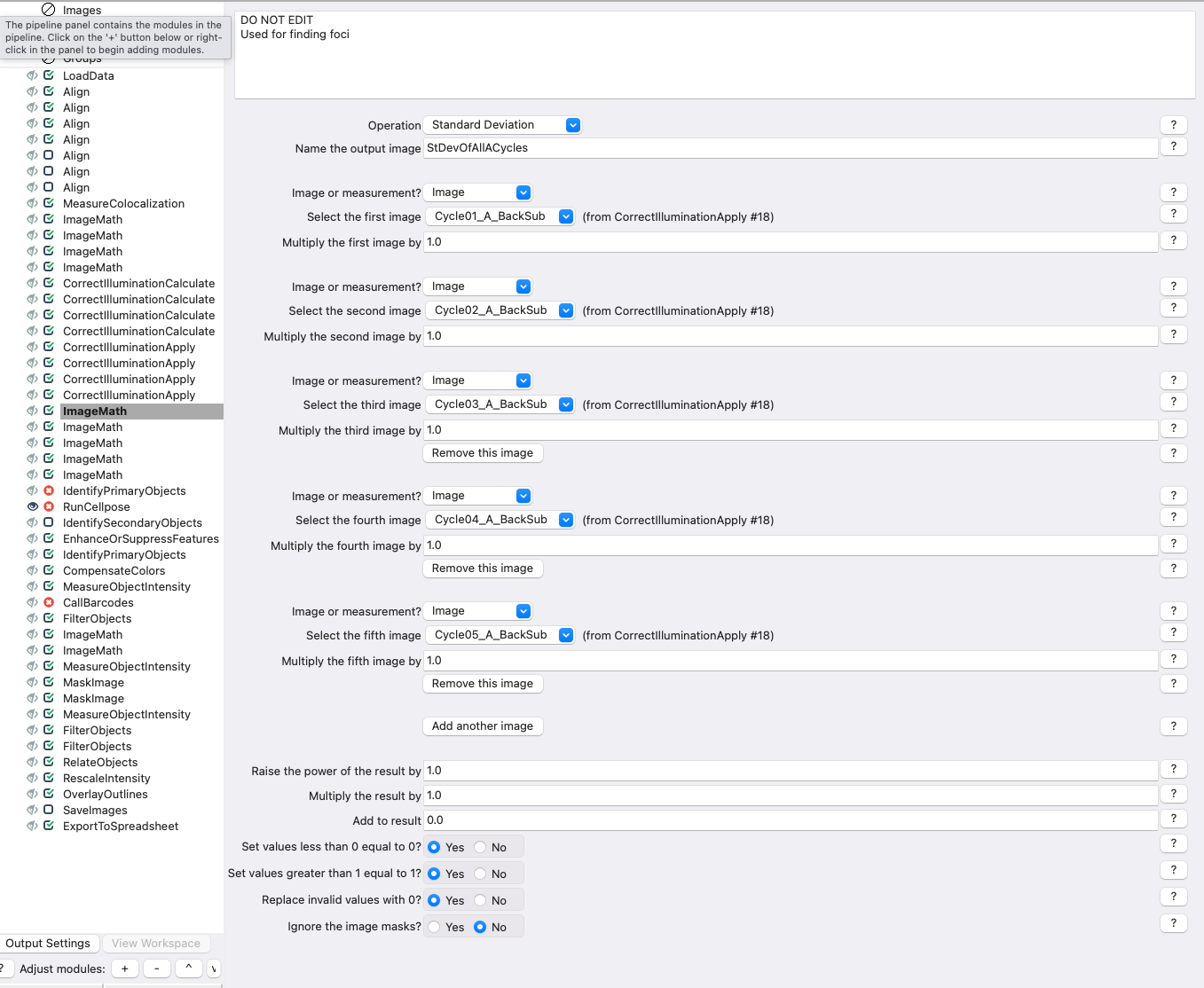This screenshot has height=988, width=1204.
Task: Click the add module plus icon
Action: point(124,968)
